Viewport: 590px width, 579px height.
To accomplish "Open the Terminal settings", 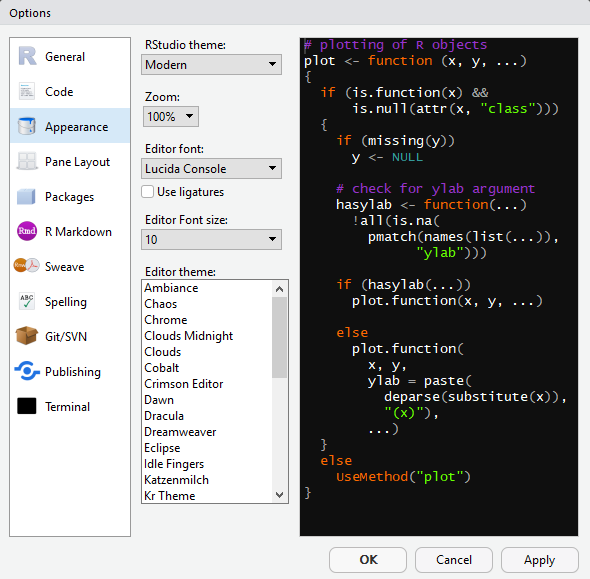I will [x=70, y=406].
